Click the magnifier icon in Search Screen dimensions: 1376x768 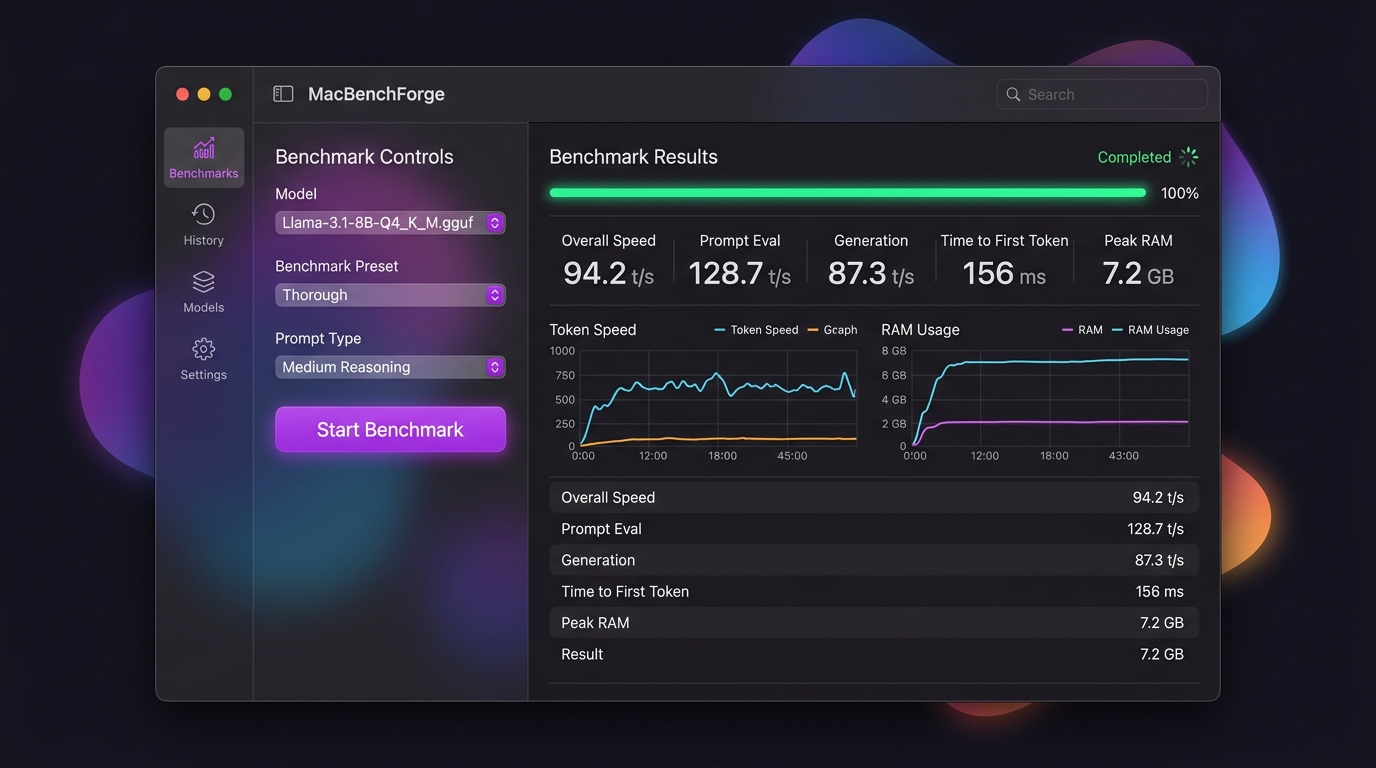(1013, 94)
